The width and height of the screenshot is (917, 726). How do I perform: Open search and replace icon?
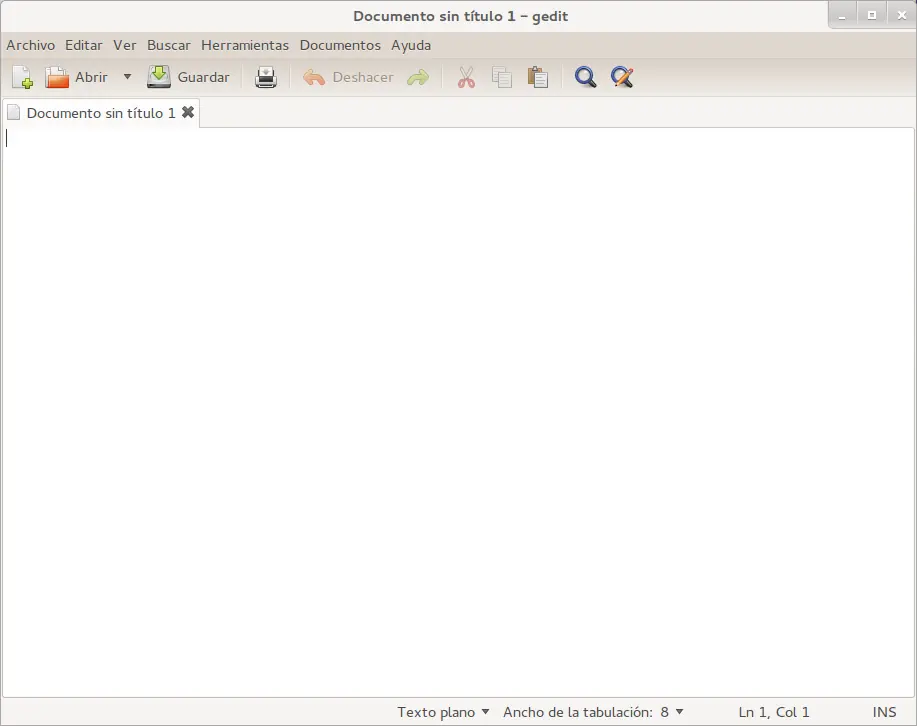[622, 77]
